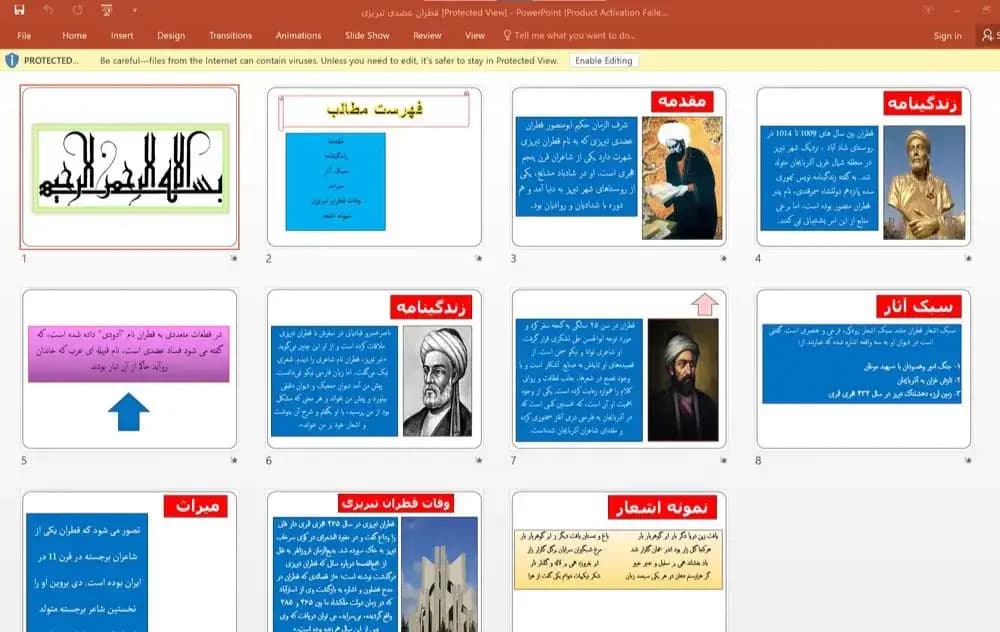Open the Insert ribbon tab
1000x632 pixels.
point(122,36)
